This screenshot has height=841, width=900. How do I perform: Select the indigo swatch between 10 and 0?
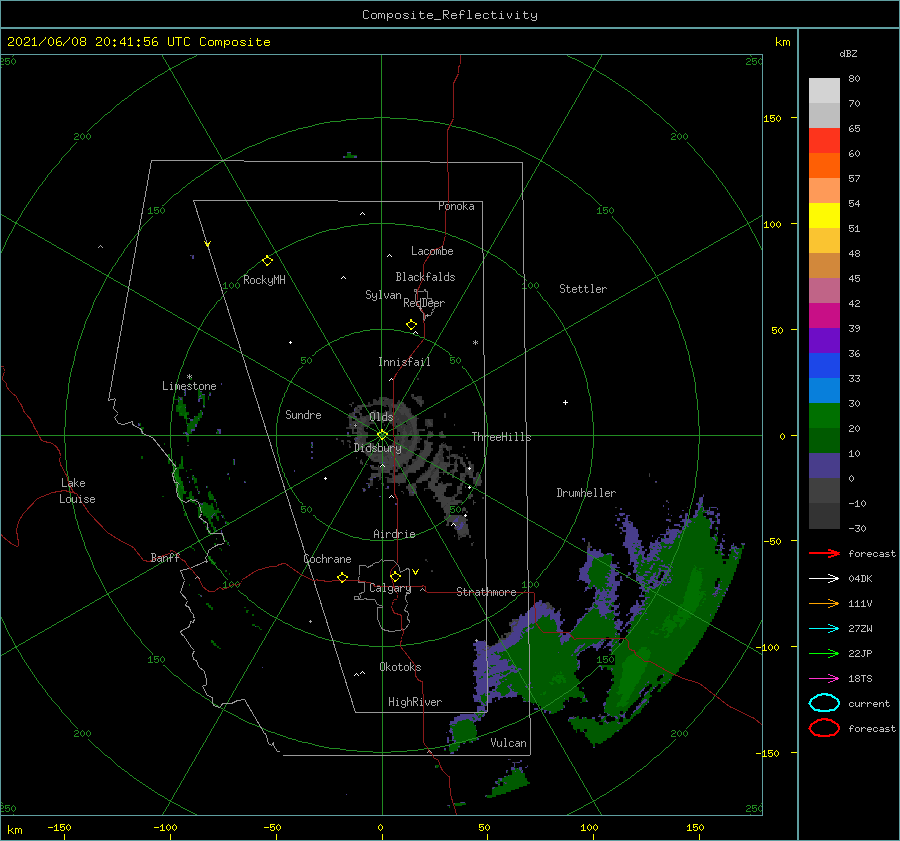point(824,466)
